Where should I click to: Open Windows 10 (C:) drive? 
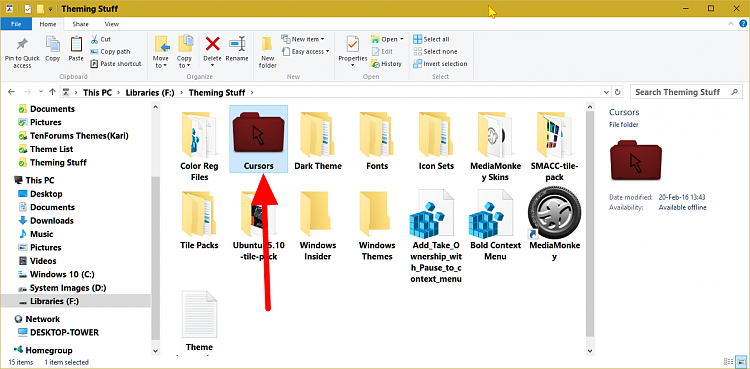(62, 274)
